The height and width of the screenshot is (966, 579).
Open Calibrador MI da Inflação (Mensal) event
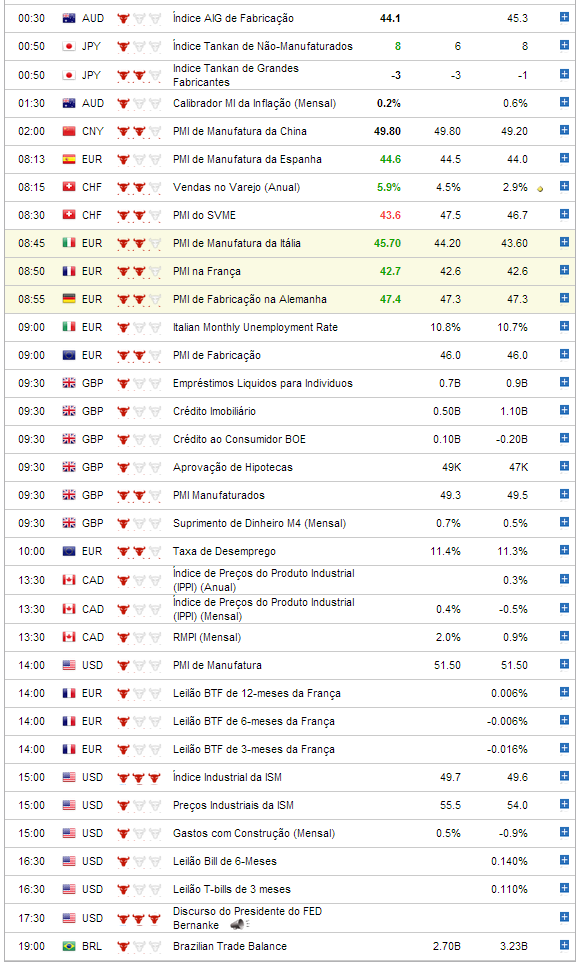(254, 104)
